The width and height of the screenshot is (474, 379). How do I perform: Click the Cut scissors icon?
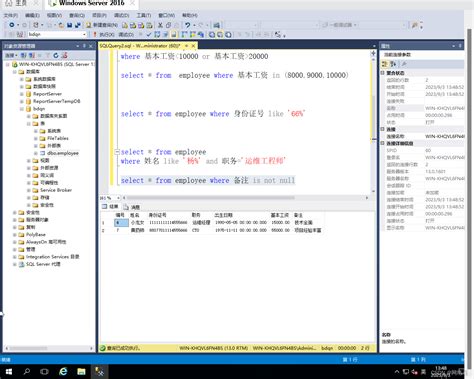[x=160, y=25]
